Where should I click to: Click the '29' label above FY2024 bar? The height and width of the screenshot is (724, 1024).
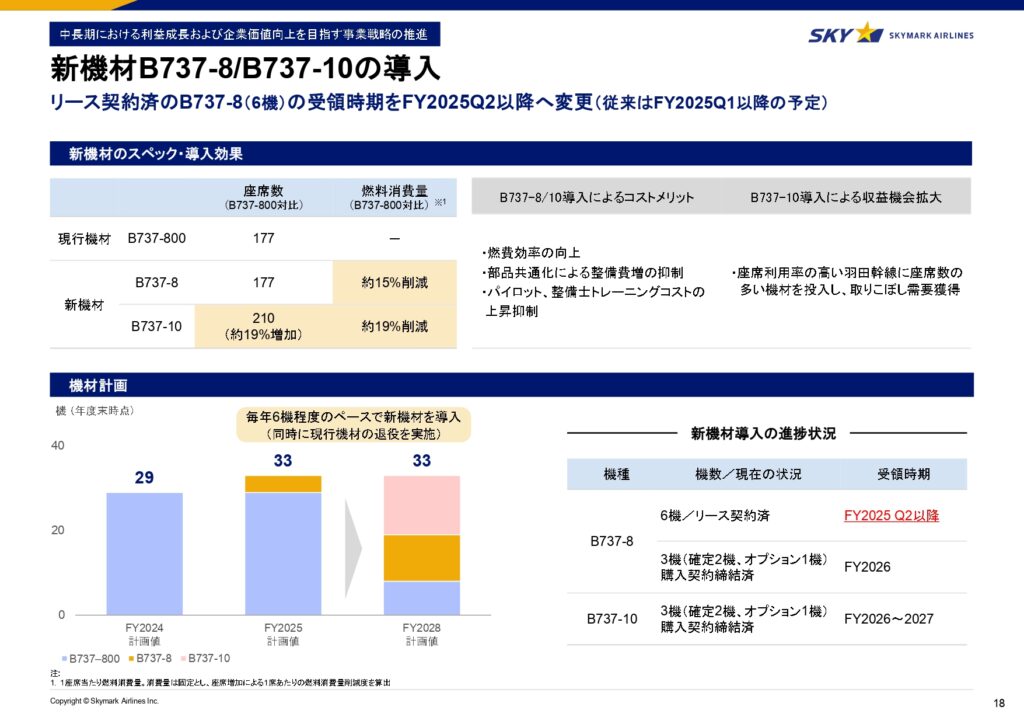pos(144,478)
